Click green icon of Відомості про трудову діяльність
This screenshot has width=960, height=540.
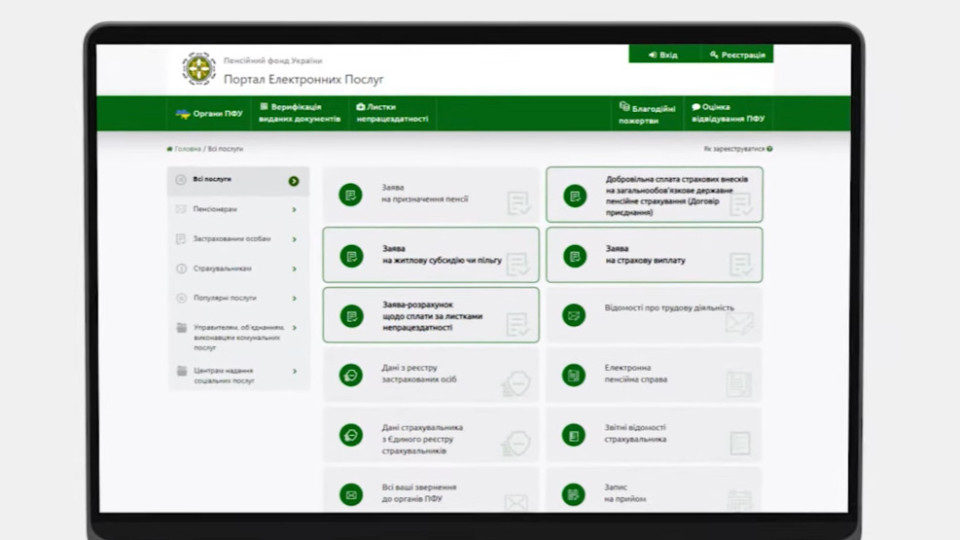[x=574, y=315]
